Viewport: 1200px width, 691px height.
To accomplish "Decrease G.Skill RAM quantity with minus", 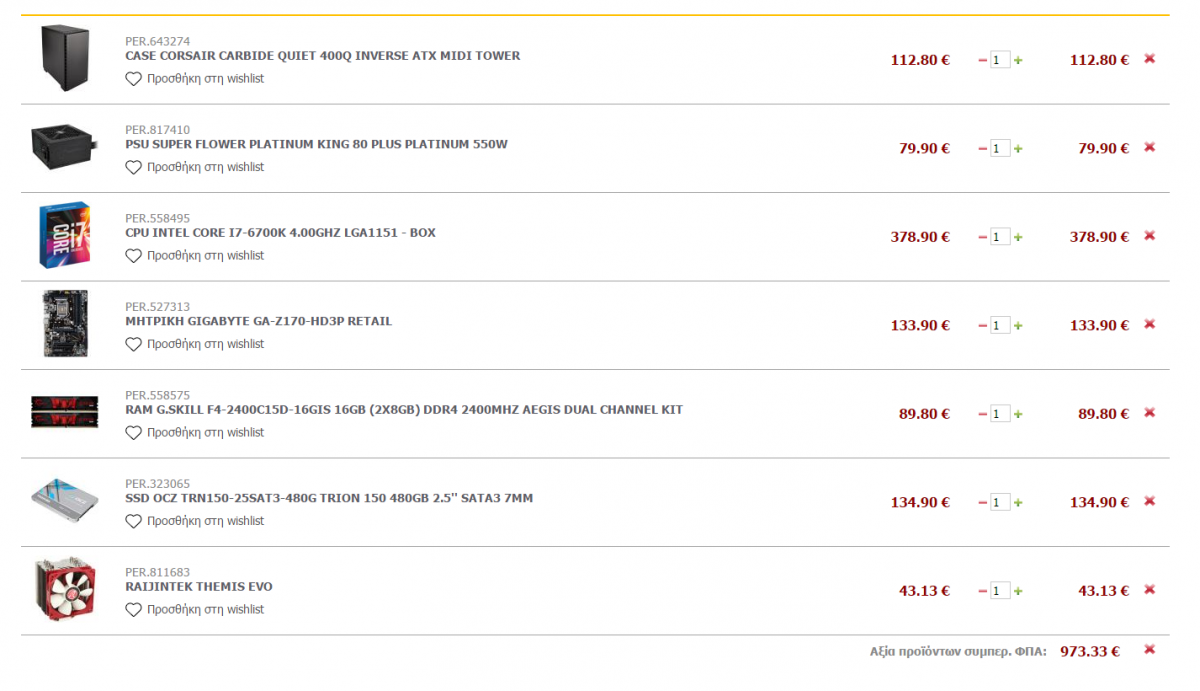I will pyautogui.click(x=983, y=414).
